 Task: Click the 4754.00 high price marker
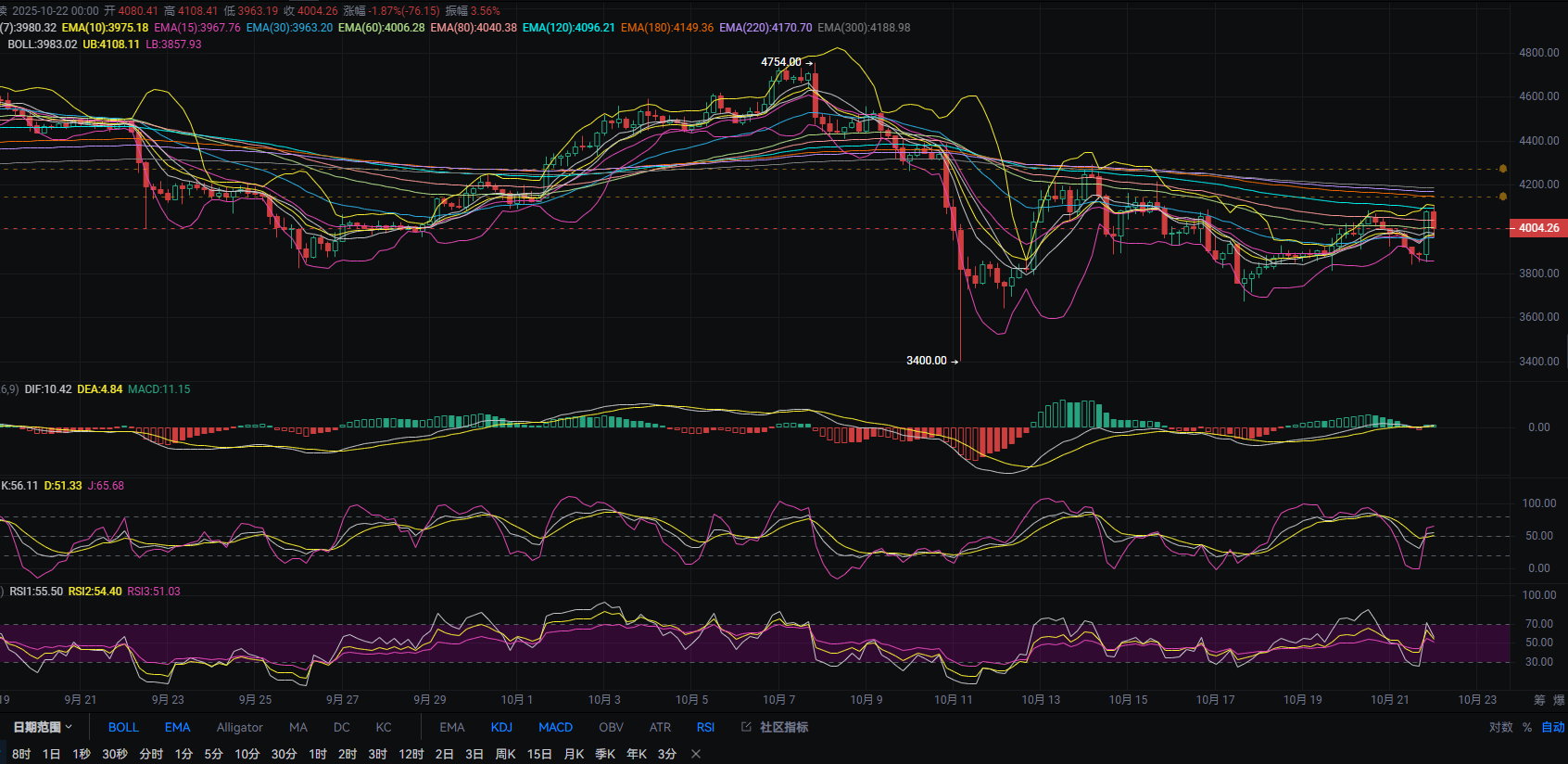point(781,62)
